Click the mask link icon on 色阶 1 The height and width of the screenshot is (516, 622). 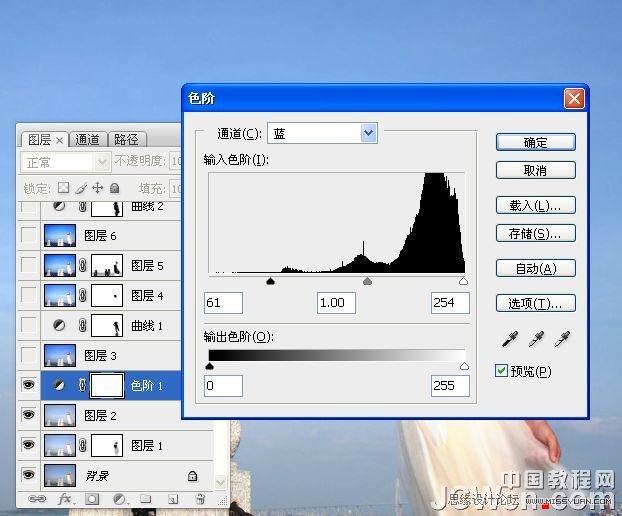pyautogui.click(x=83, y=385)
